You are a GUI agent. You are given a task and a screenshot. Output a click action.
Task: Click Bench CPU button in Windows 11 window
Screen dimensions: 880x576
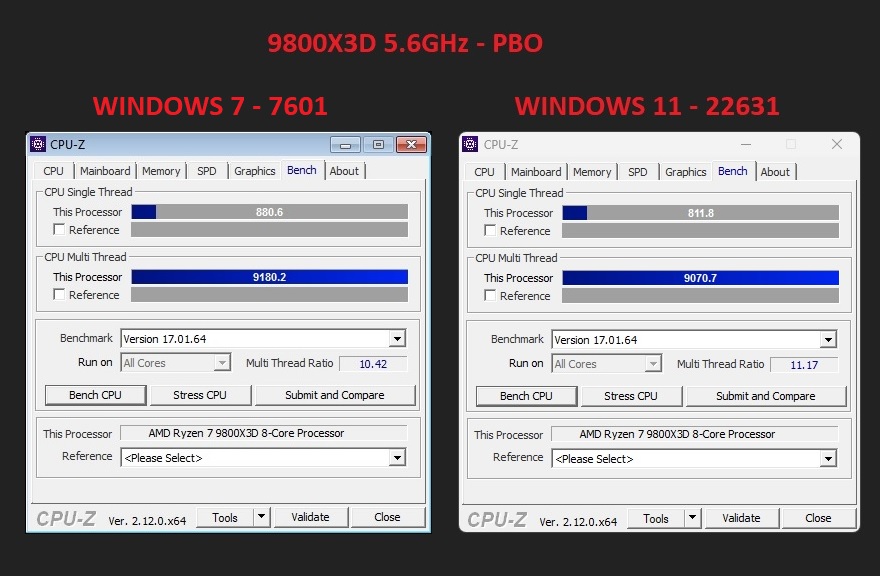coord(526,396)
